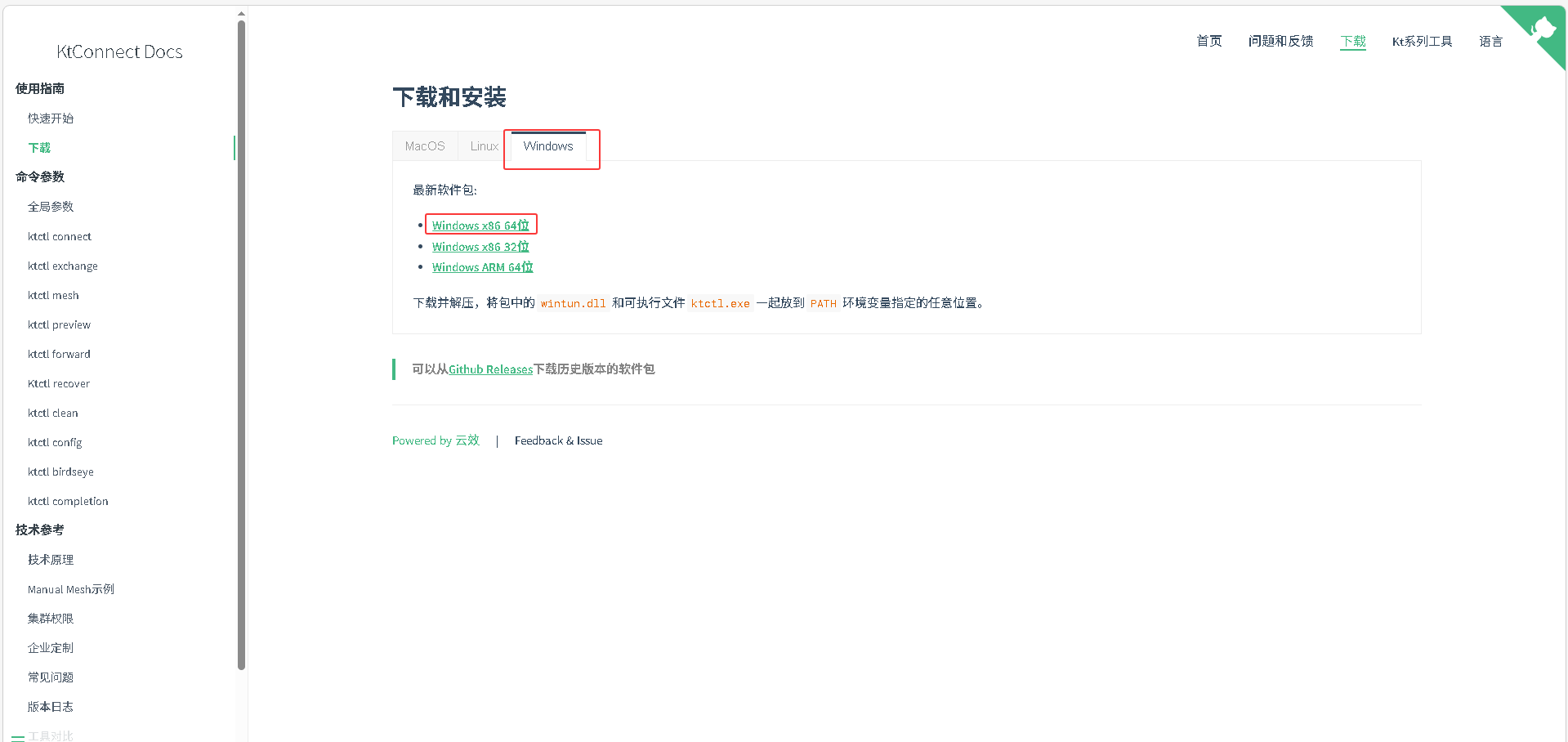
Task: Open ktctl completion doc page
Action: tap(68, 501)
